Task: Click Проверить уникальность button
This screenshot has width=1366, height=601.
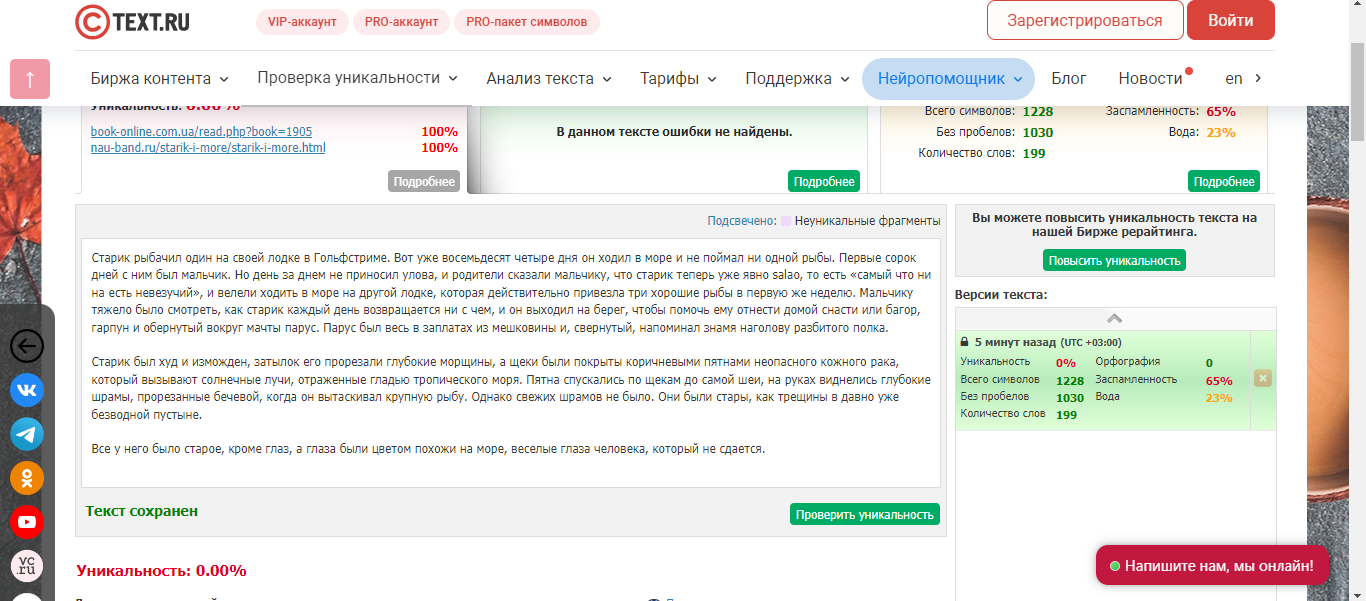Action: 865,514
